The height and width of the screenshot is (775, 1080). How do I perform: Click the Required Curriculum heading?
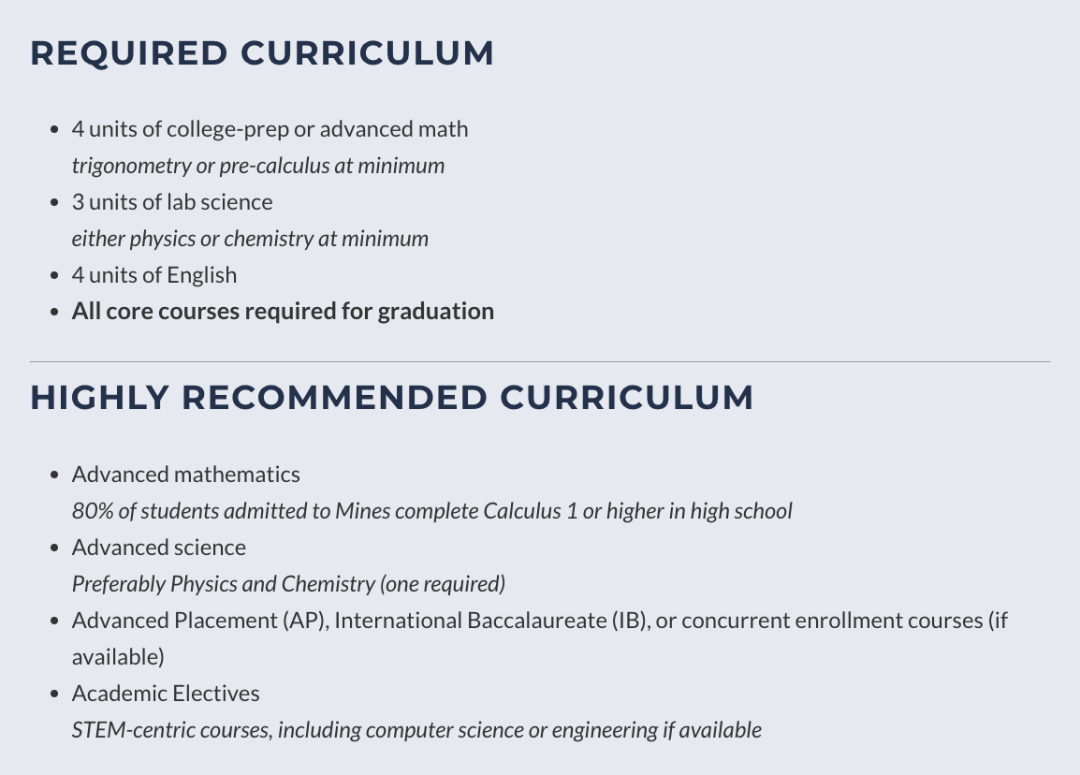[262, 54]
